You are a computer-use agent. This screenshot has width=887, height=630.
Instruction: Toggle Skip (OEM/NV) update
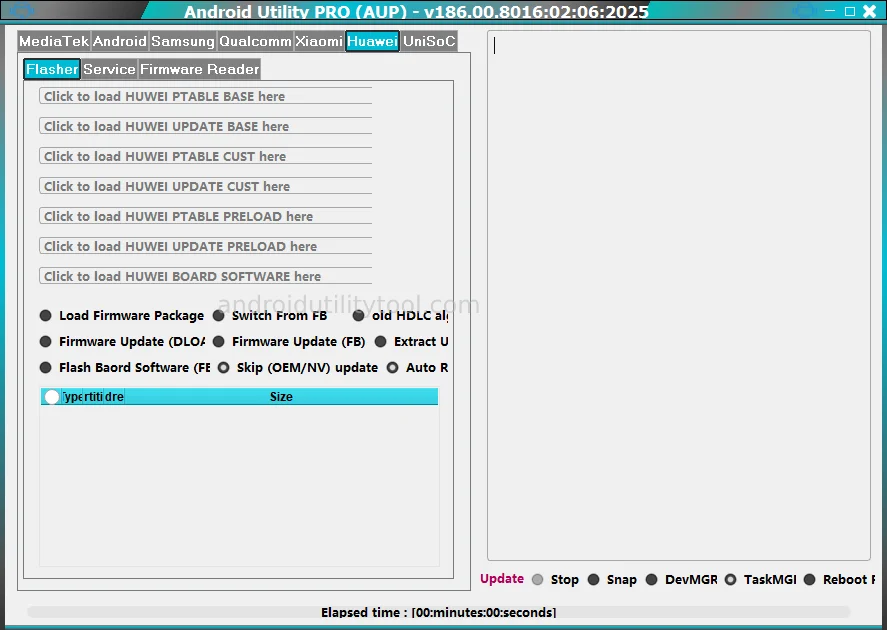coord(298,368)
